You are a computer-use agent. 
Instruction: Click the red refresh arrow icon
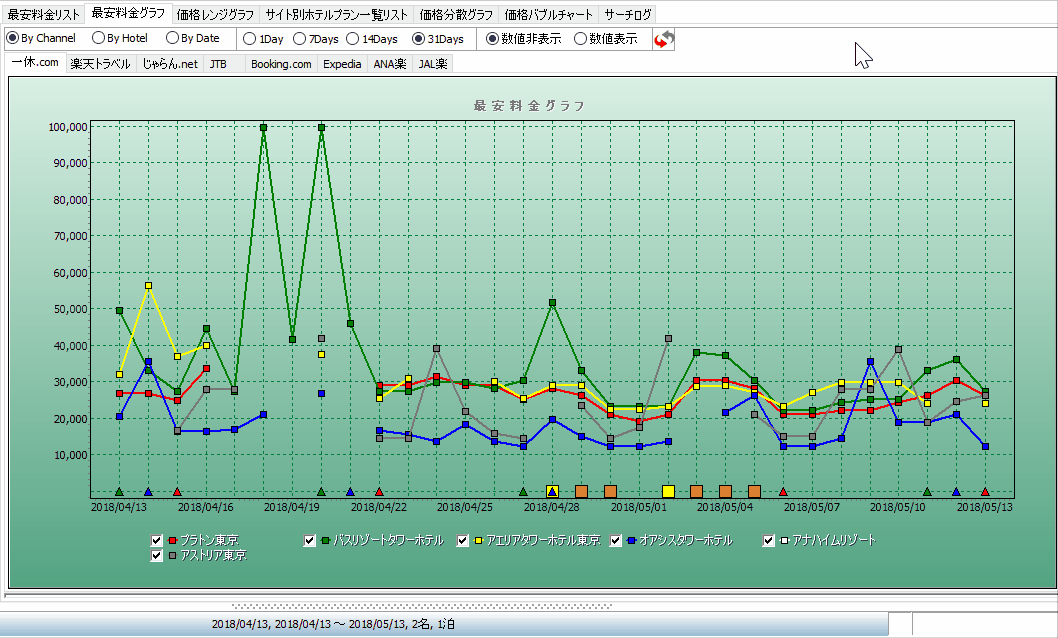tap(664, 39)
